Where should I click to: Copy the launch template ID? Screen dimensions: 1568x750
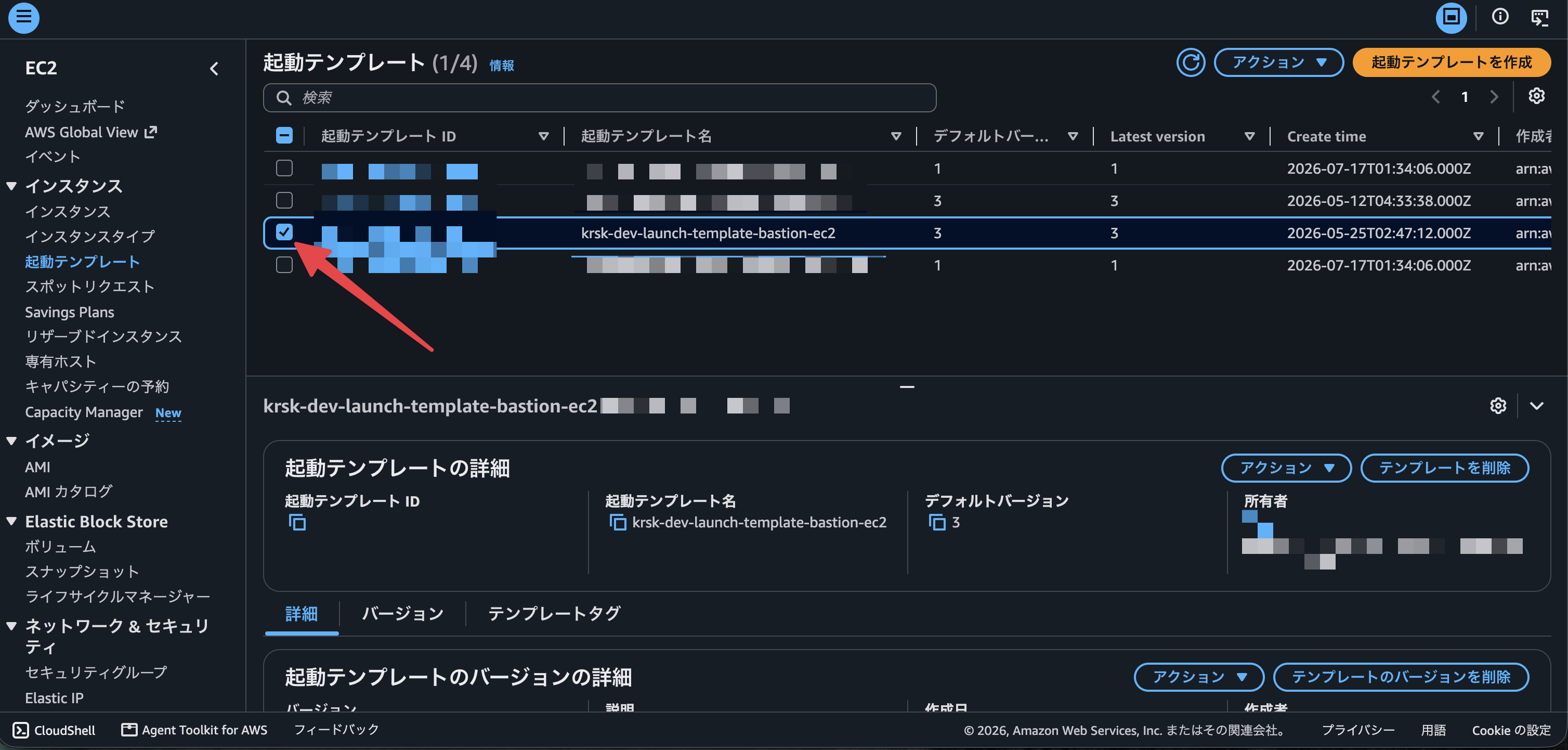[x=297, y=522]
